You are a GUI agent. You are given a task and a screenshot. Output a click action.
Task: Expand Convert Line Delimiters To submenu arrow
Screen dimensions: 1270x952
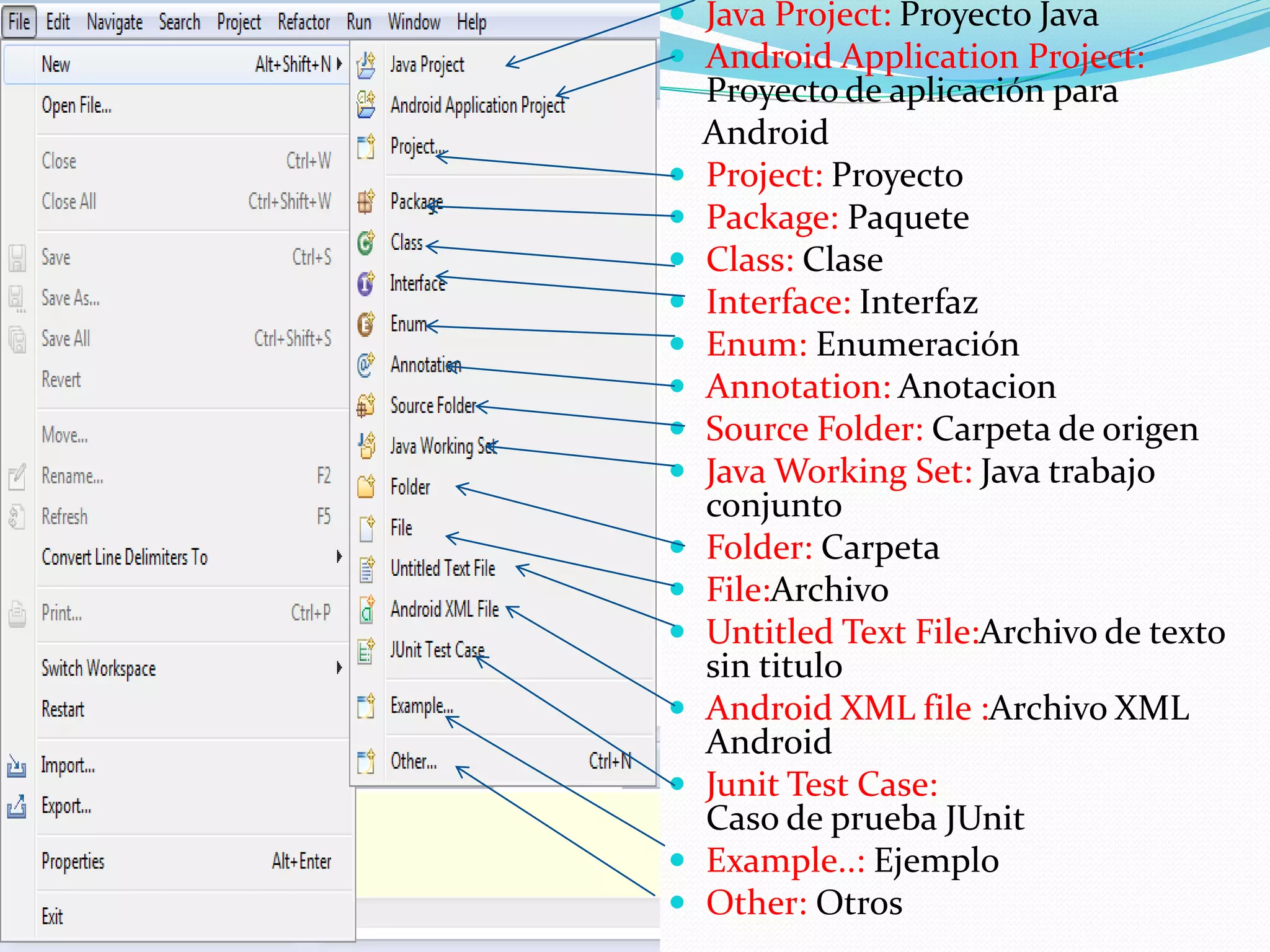click(x=339, y=557)
